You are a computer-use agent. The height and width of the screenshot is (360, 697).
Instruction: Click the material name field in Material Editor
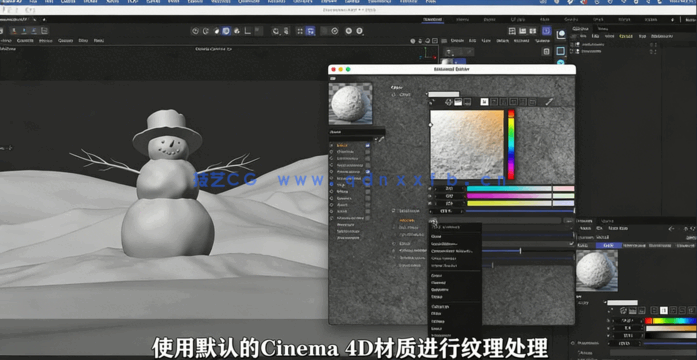357,132
